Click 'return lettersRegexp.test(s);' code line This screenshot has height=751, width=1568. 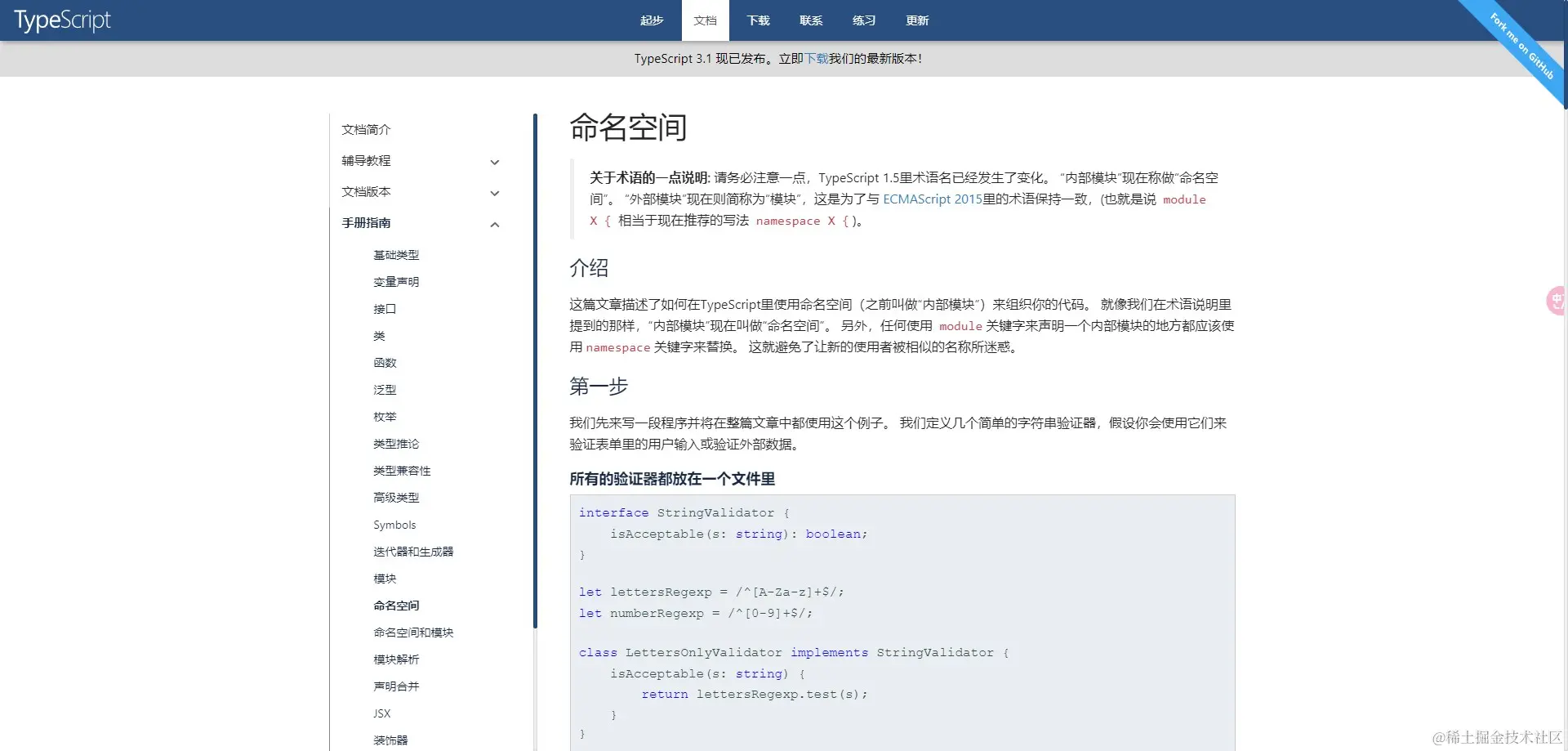pyautogui.click(x=755, y=695)
